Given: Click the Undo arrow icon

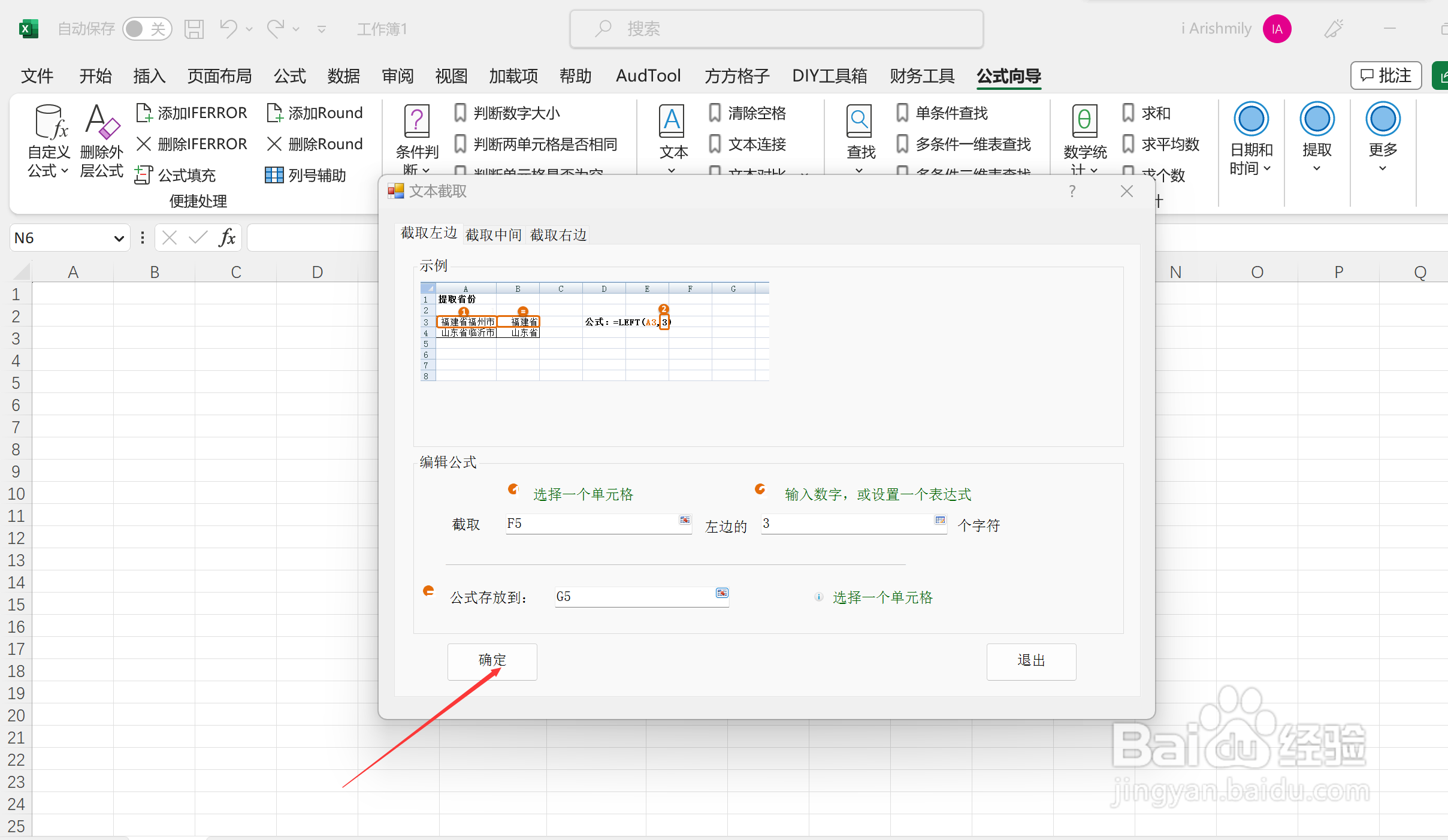Looking at the screenshot, I should point(228,28).
